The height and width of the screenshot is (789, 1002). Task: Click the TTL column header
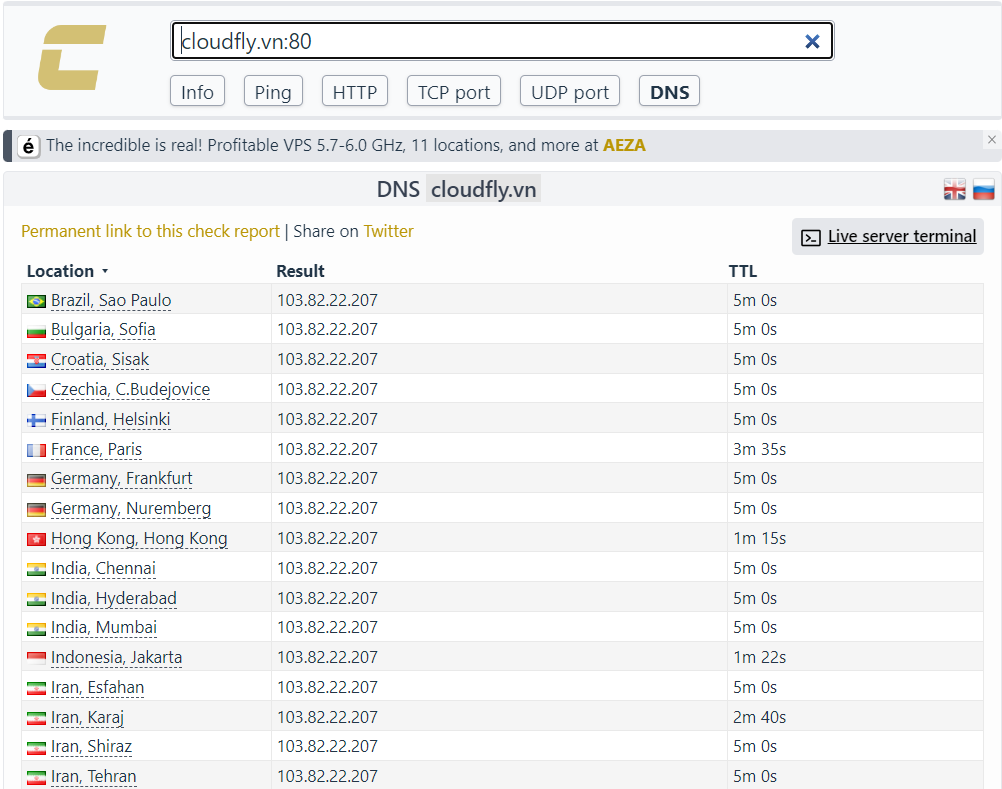(x=743, y=272)
